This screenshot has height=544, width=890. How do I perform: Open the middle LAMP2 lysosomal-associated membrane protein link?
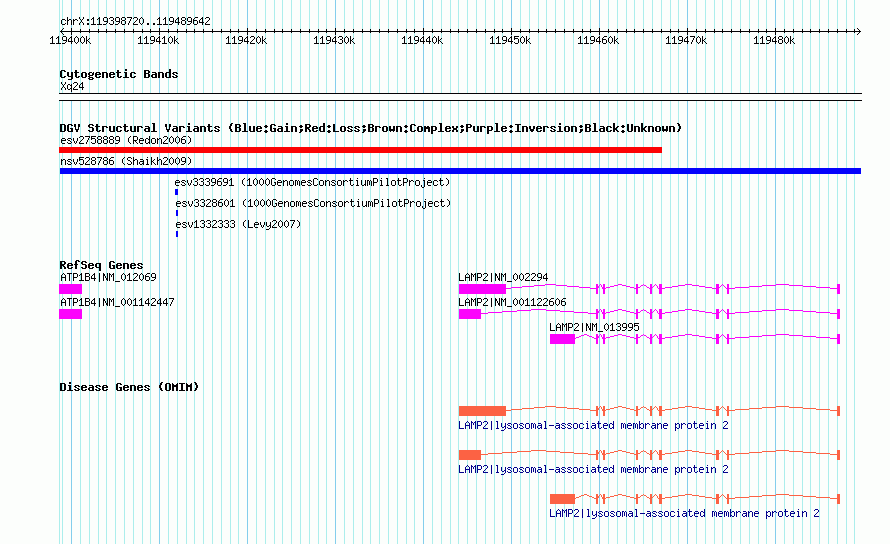click(593, 470)
